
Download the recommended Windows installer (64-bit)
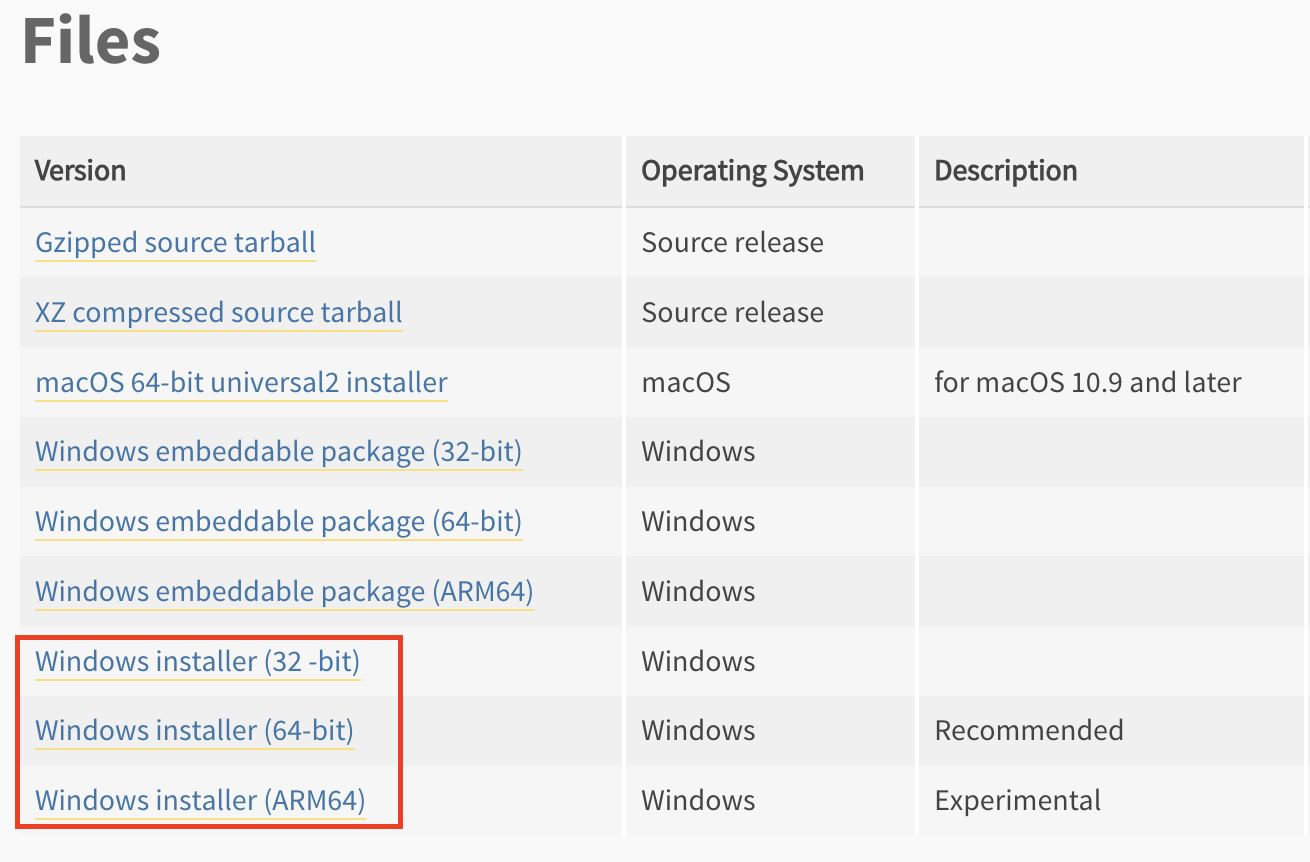point(194,730)
